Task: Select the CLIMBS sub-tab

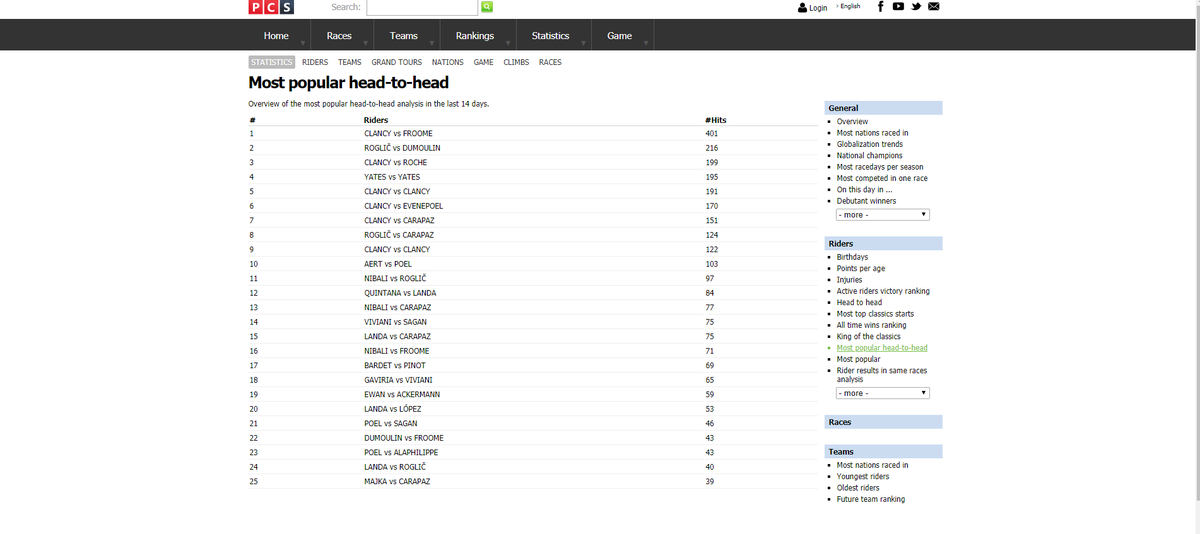Action: [516, 62]
